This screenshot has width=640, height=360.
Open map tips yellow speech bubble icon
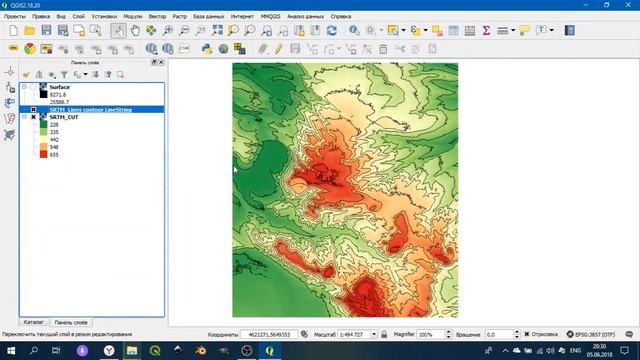(x=524, y=31)
